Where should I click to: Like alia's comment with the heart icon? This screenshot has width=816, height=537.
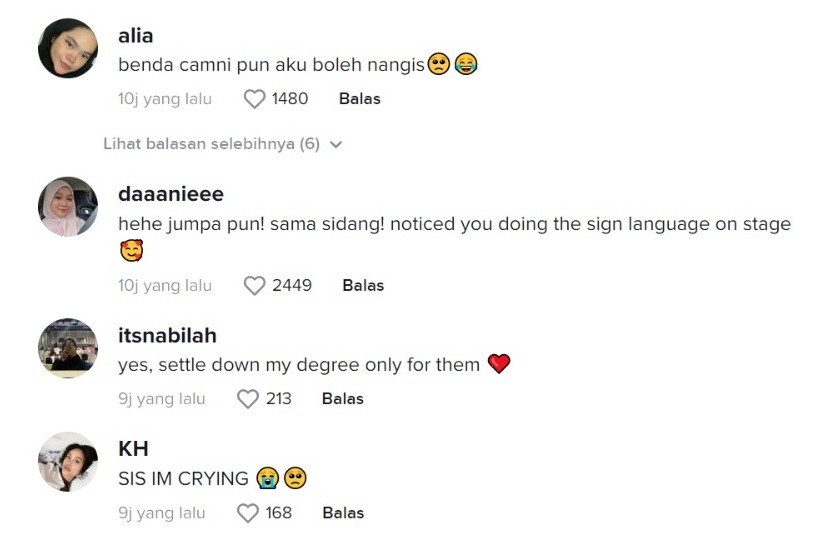[x=255, y=99]
